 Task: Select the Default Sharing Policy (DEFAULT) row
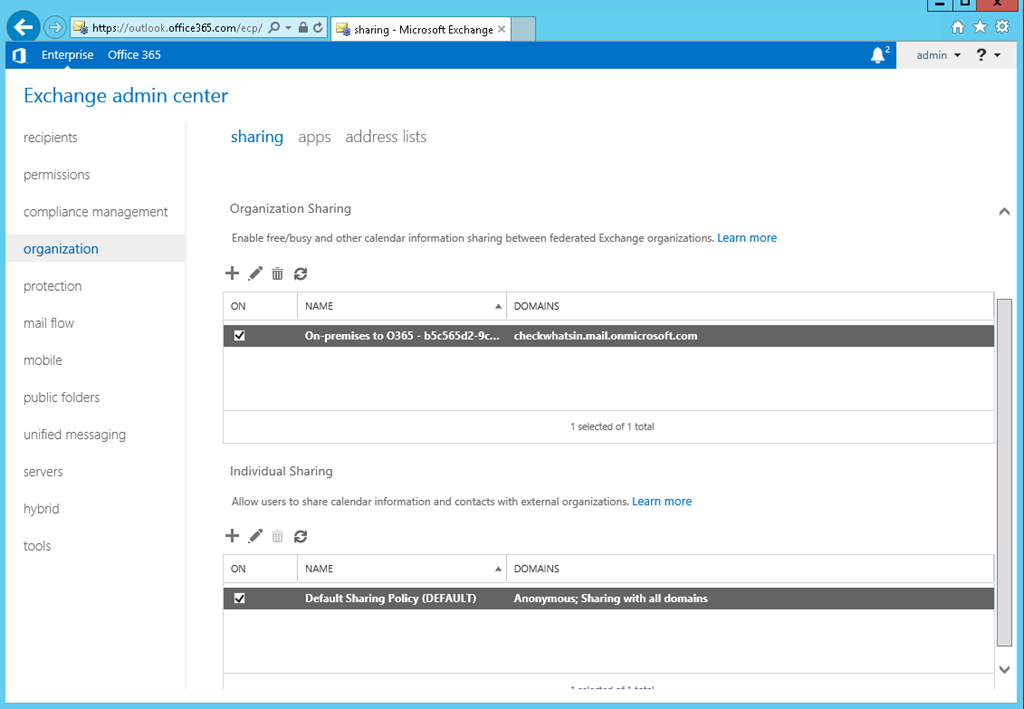(x=609, y=598)
